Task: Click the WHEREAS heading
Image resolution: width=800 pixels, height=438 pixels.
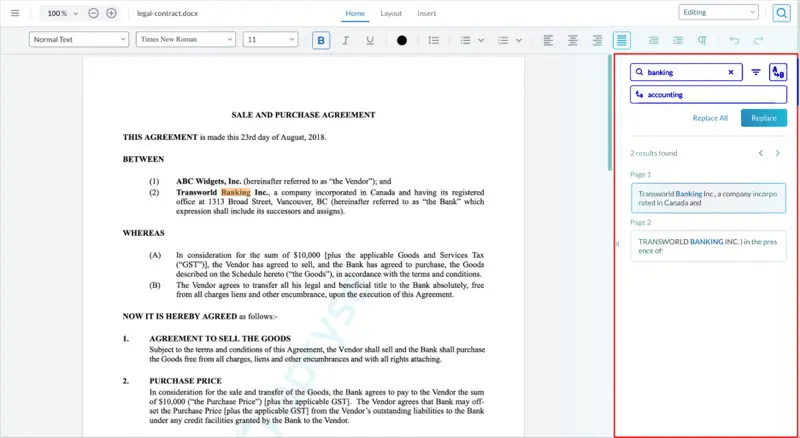Action: 143,233
